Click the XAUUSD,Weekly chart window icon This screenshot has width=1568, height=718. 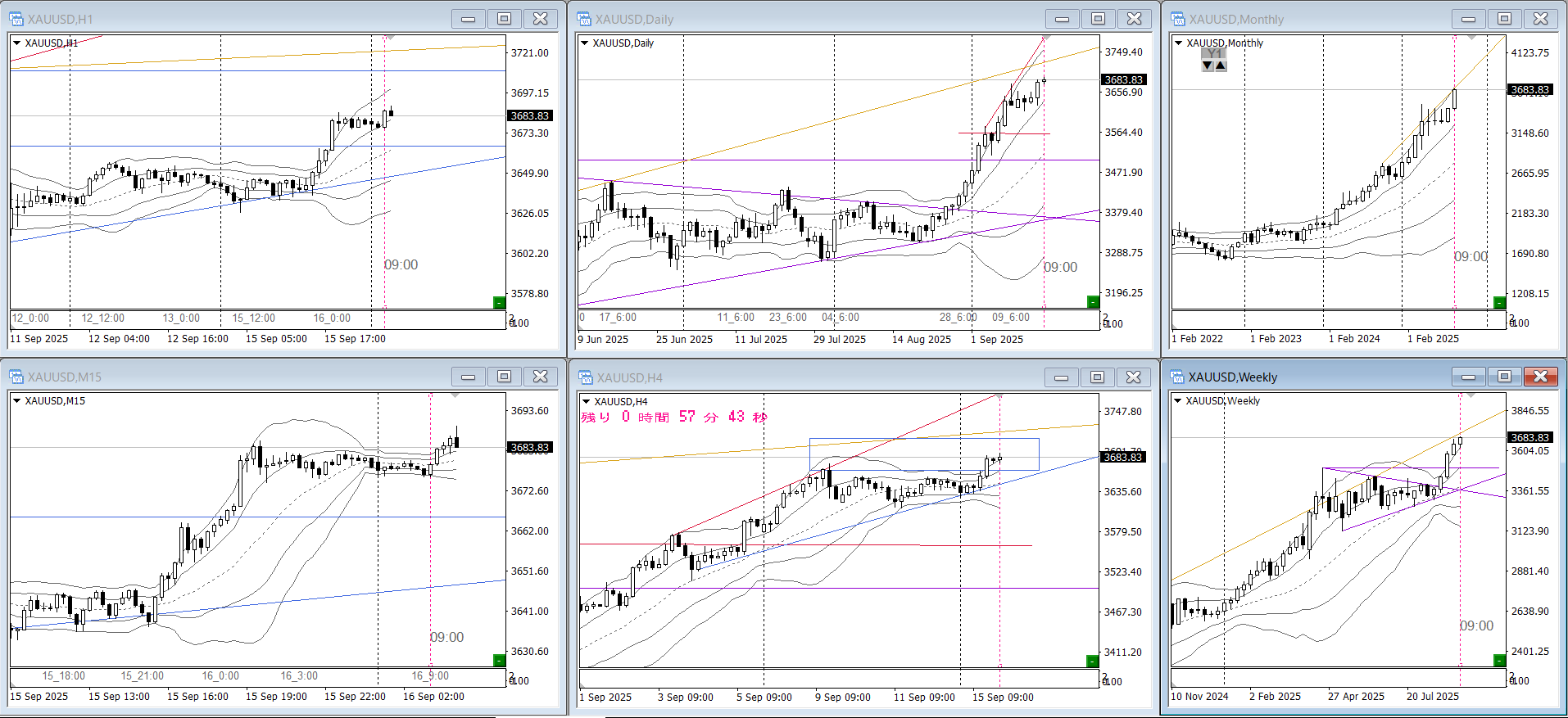click(1177, 377)
